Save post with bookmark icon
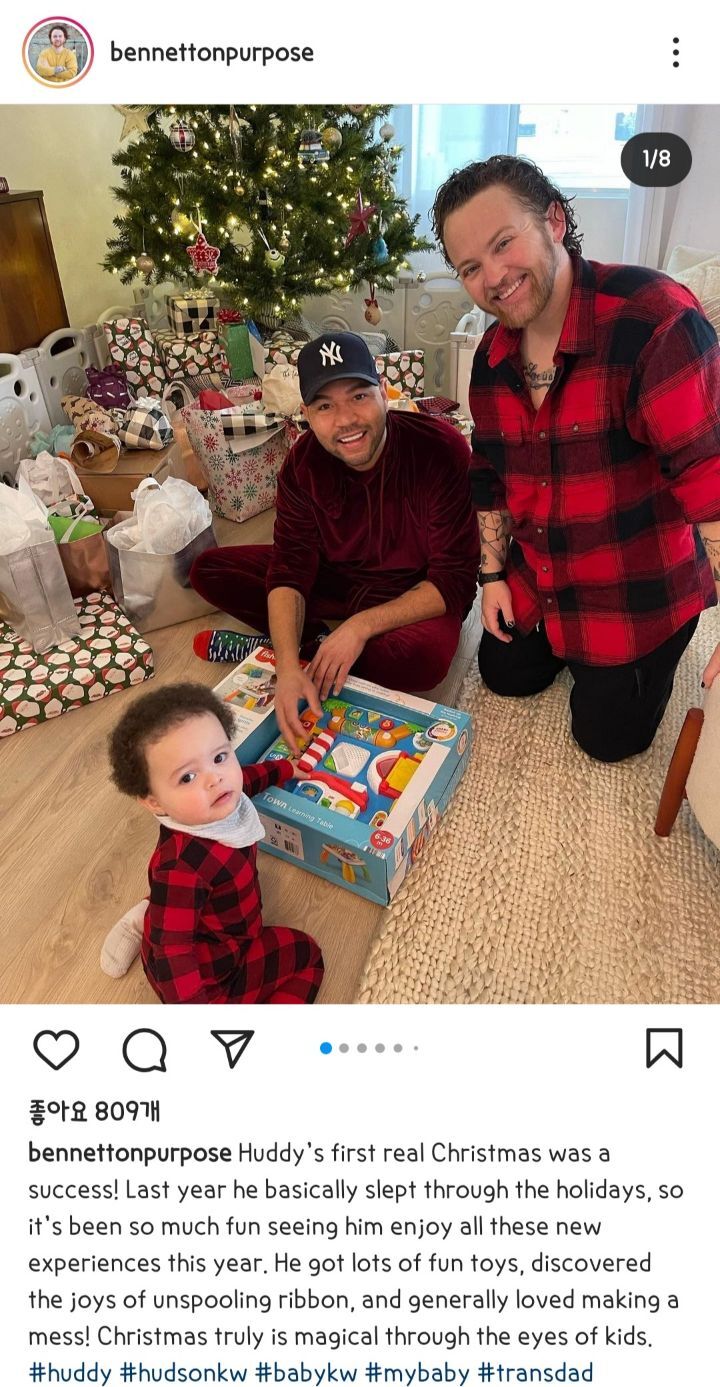The height and width of the screenshot is (1387, 720). click(x=664, y=1048)
